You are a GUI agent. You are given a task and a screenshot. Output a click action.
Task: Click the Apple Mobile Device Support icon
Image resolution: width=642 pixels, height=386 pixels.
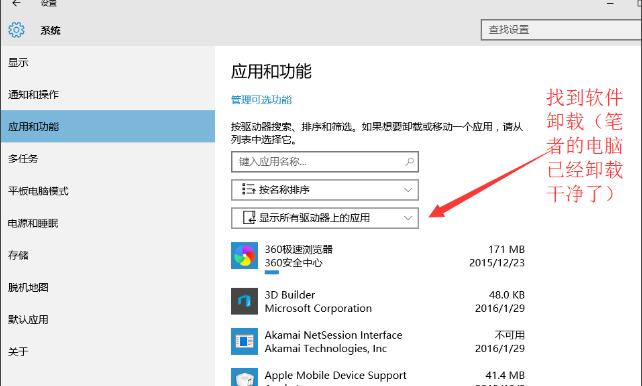pyautogui.click(x=244, y=377)
